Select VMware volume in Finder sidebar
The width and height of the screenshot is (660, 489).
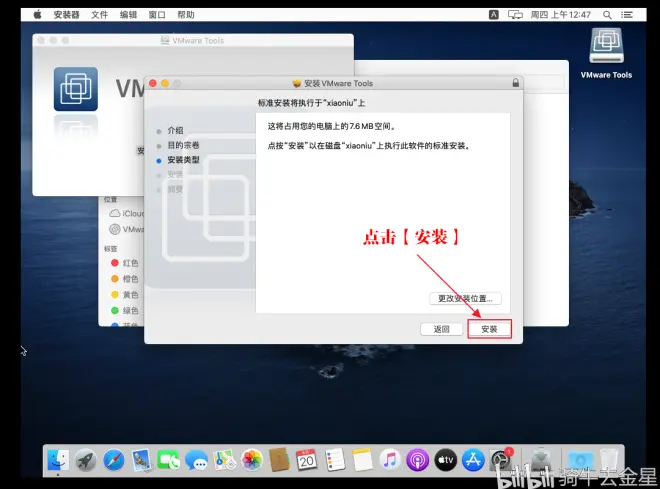coord(127,229)
